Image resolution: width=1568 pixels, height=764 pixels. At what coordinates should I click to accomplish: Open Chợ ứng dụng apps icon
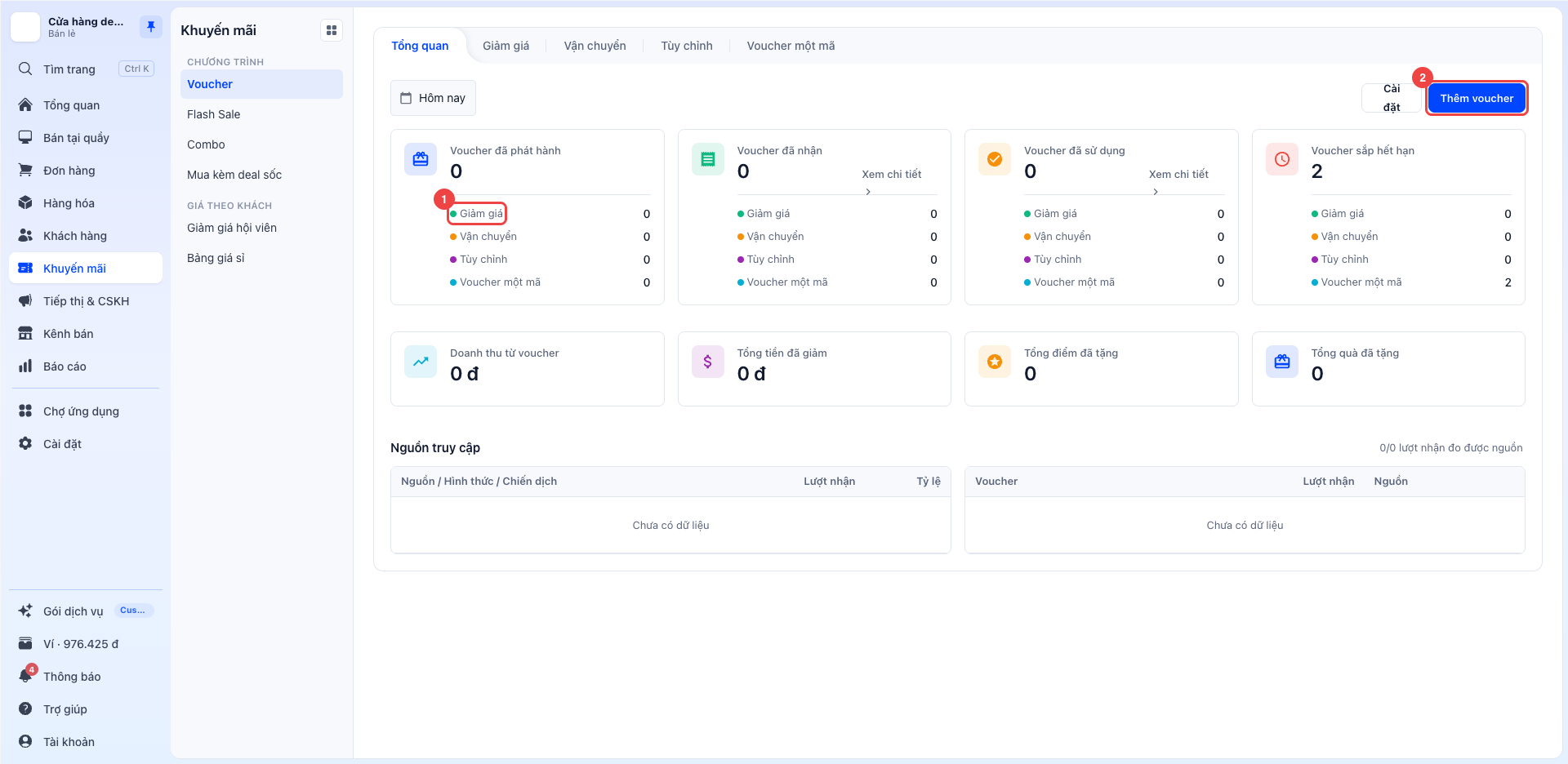click(25, 411)
